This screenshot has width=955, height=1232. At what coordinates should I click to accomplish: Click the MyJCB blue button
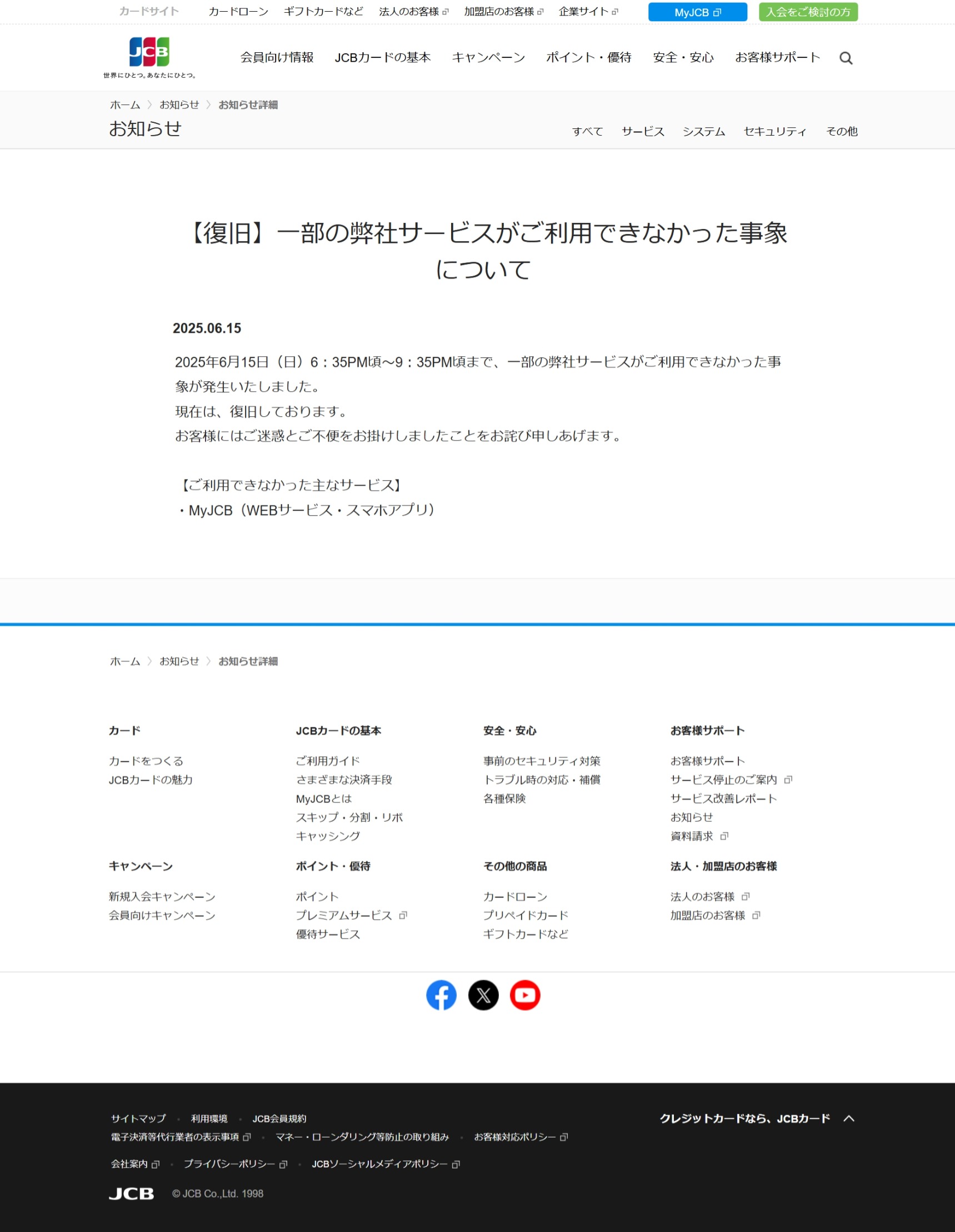pyautogui.click(x=697, y=12)
